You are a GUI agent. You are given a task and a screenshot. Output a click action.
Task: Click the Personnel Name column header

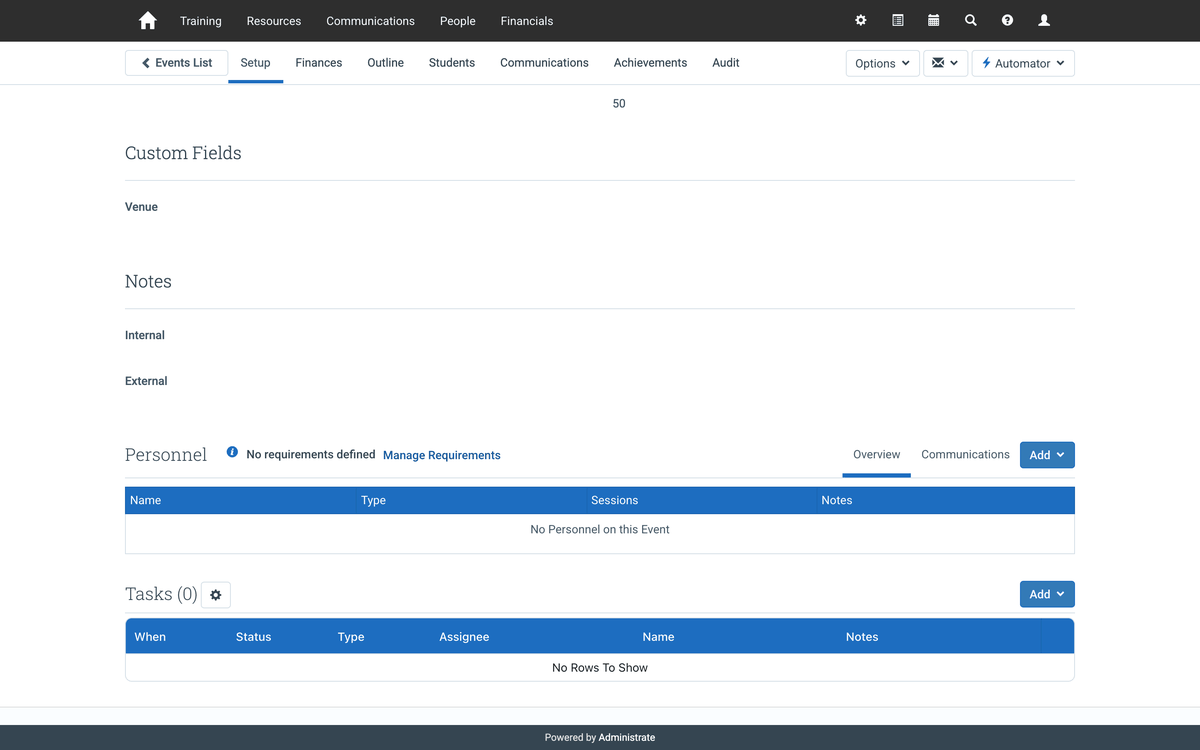tap(240, 500)
